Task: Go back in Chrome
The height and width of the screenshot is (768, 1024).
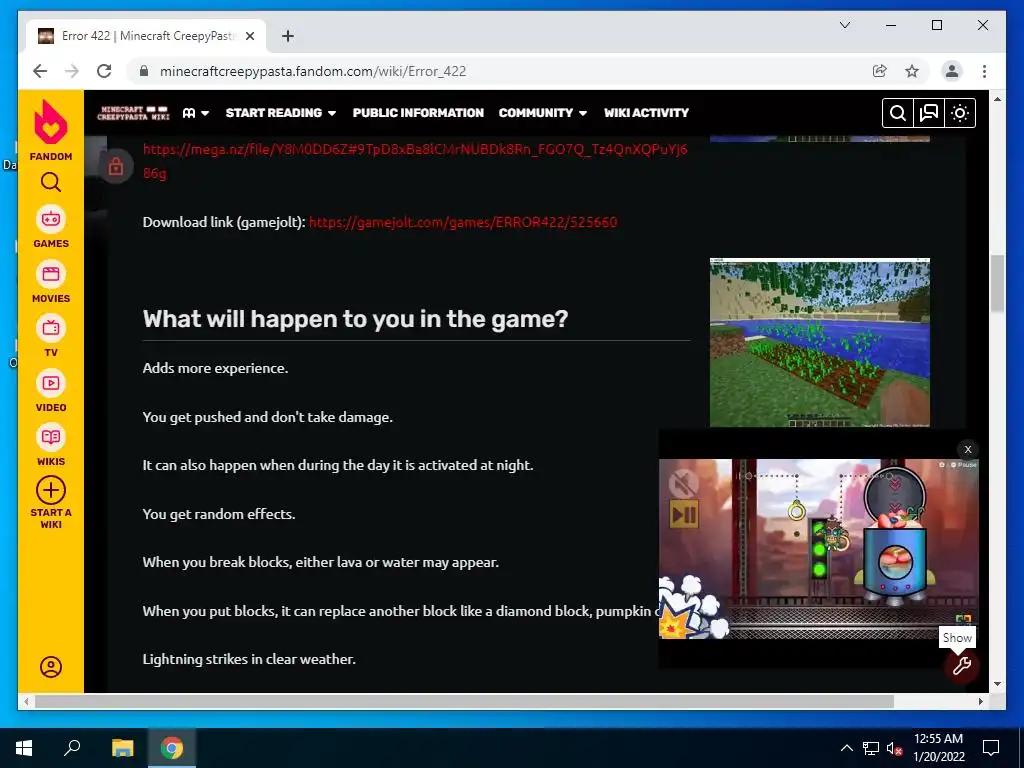Action: coord(40,71)
